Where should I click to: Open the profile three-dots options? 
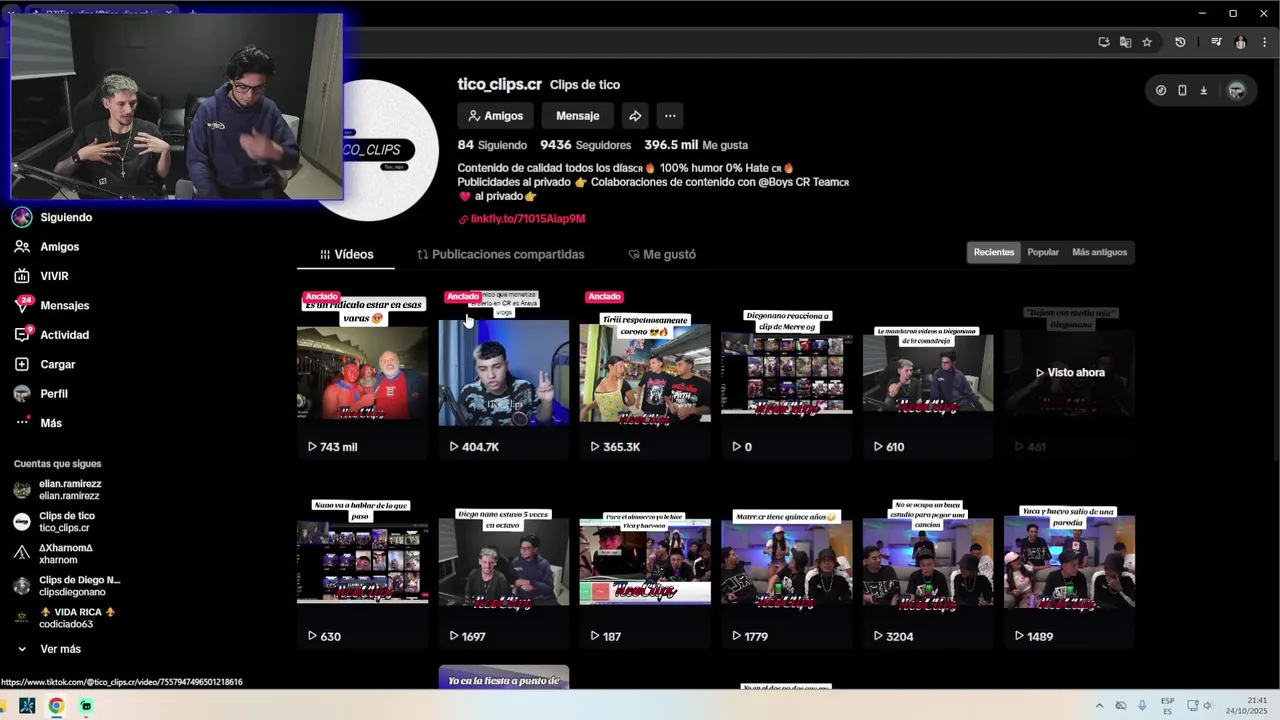point(670,116)
